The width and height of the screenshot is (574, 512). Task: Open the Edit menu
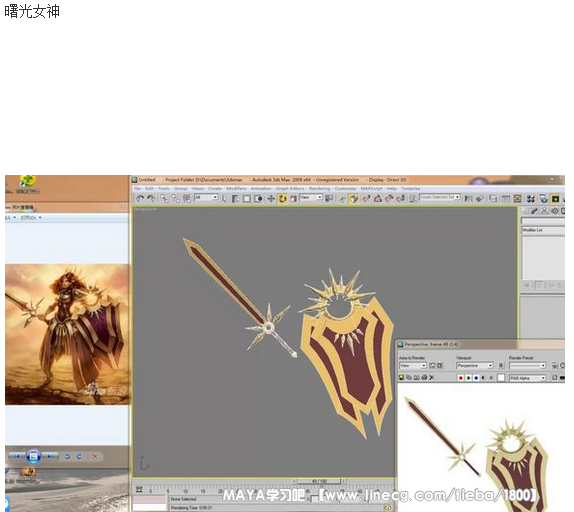[x=150, y=188]
